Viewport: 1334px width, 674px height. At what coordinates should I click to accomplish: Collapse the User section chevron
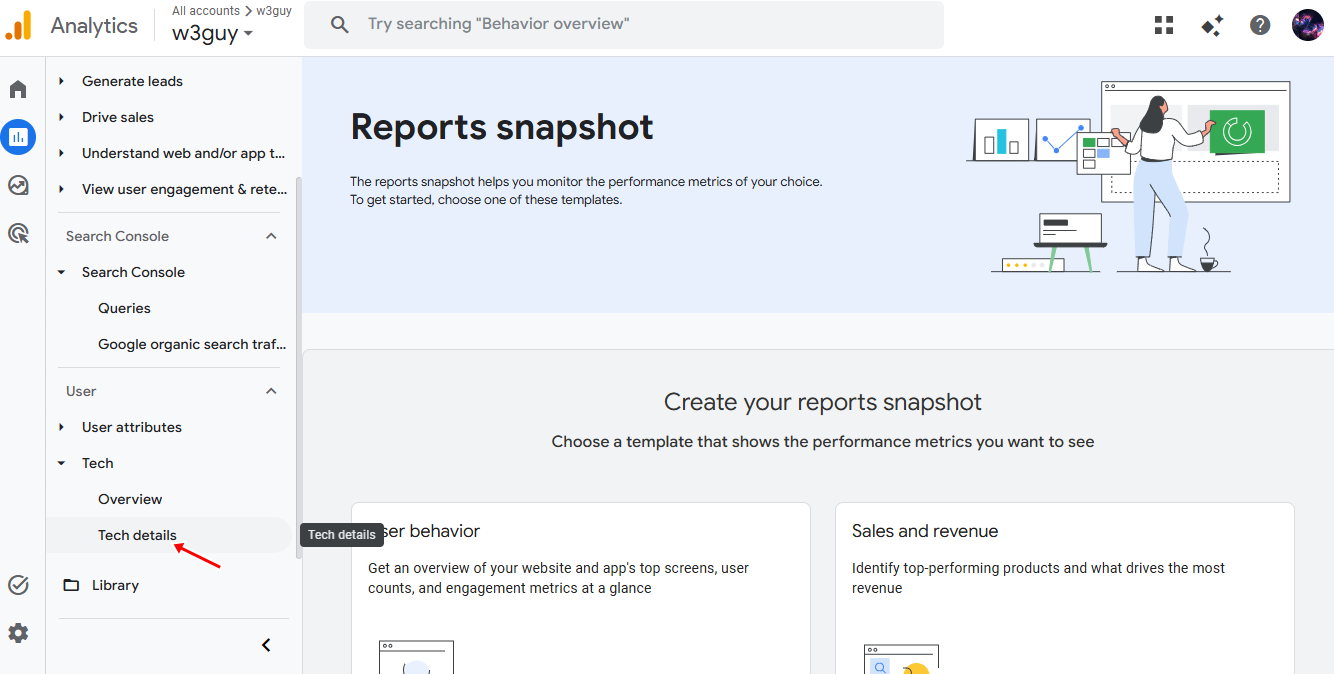point(271,391)
